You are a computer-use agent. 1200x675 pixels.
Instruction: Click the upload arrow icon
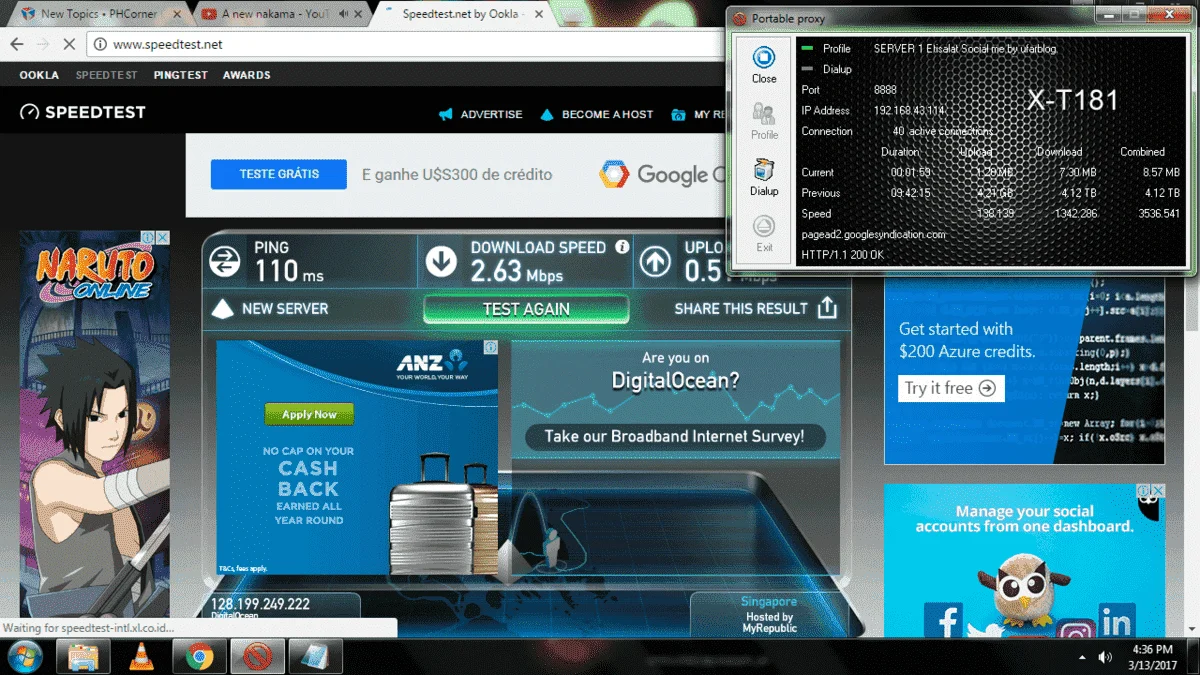coord(655,262)
